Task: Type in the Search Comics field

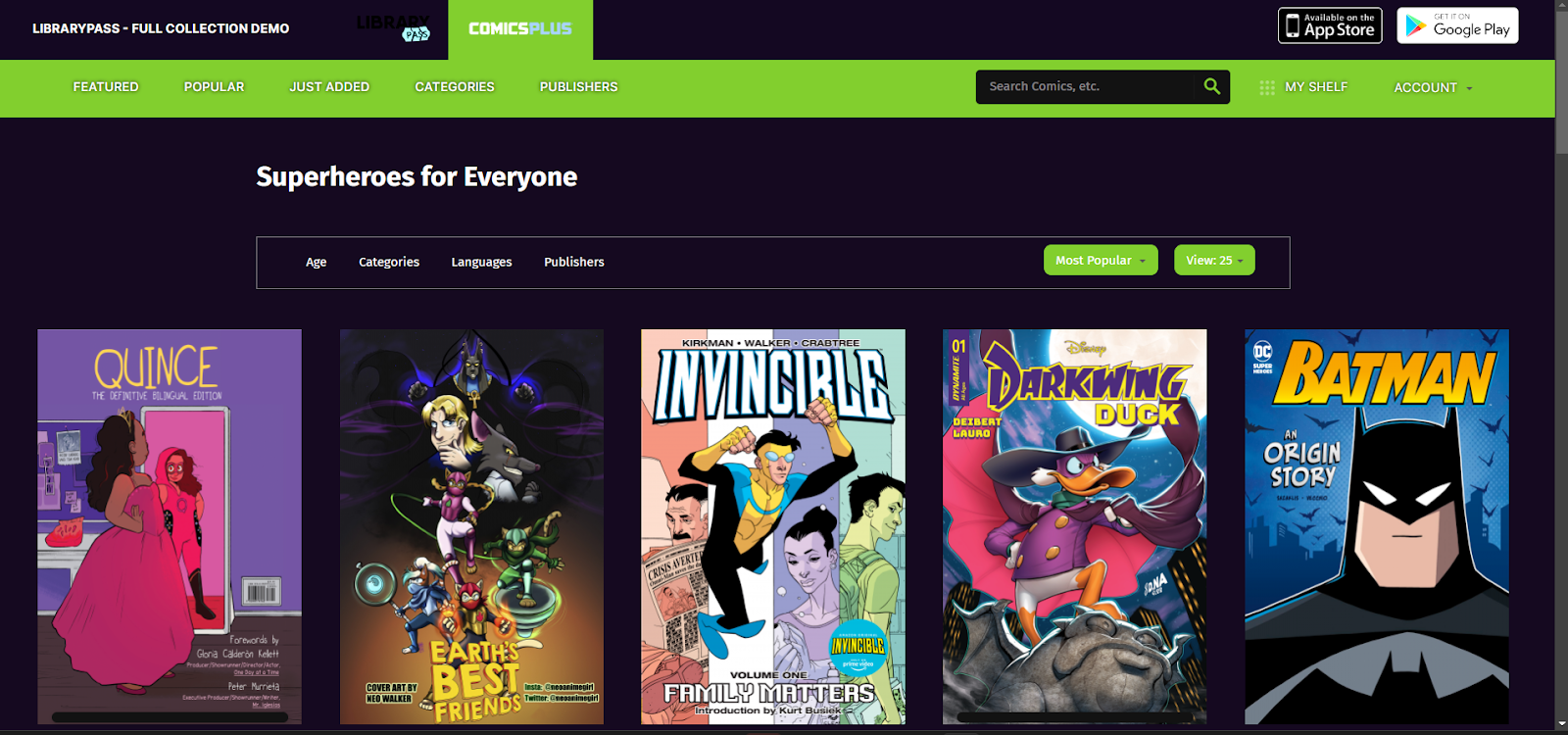Action: coord(1088,86)
